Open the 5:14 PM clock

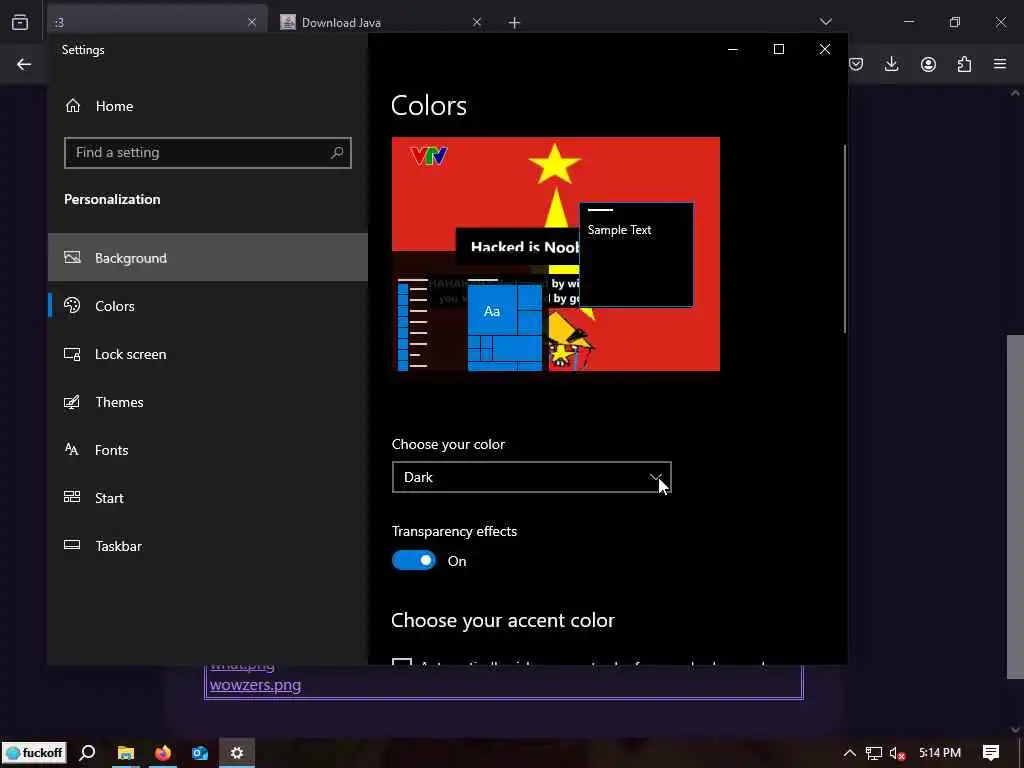tap(940, 753)
